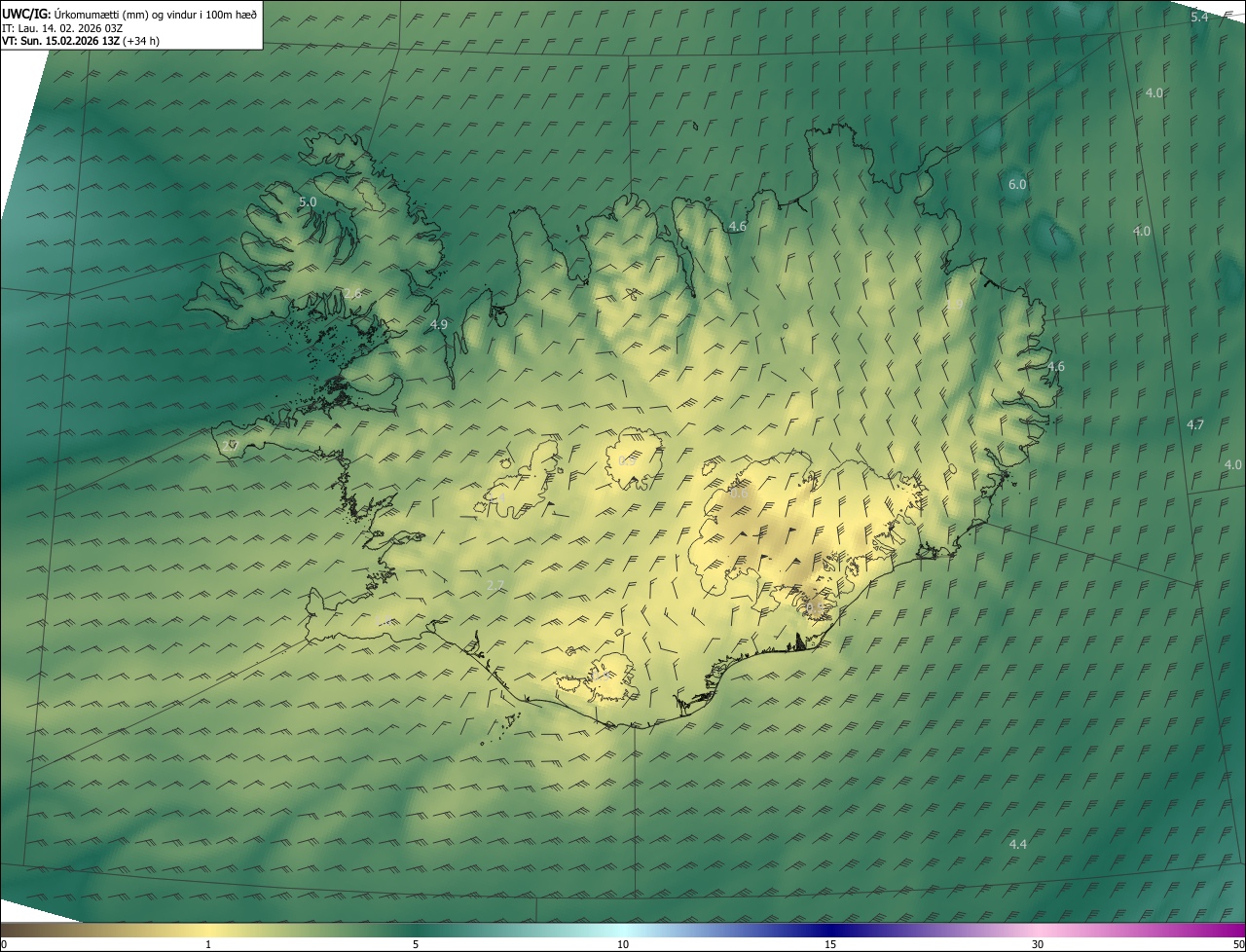Screen dimensions: 1246x952
Task: Click the colorbar tick label 0
Action: point(3,944)
